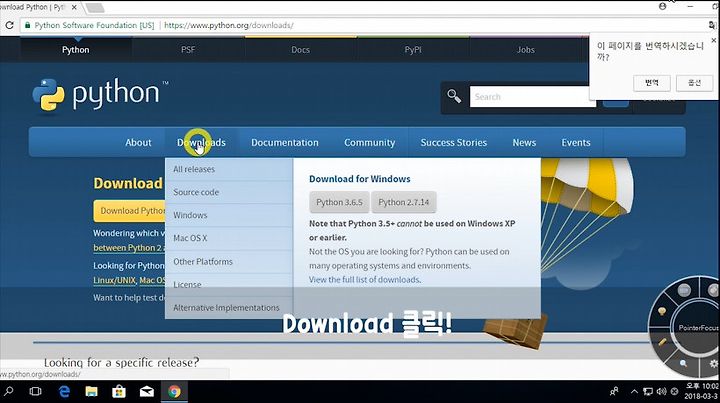Click the address bar URL
The height and width of the screenshot is (403, 720).
[229, 25]
